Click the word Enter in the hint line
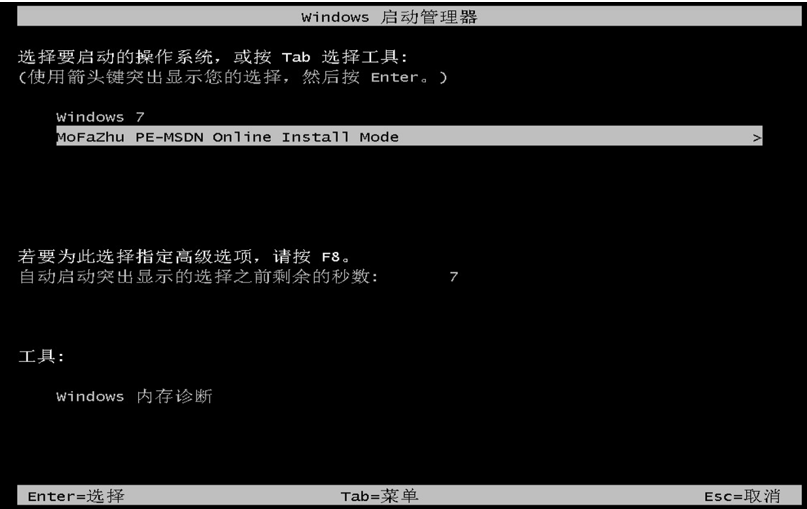The image size is (807, 509). [395, 77]
